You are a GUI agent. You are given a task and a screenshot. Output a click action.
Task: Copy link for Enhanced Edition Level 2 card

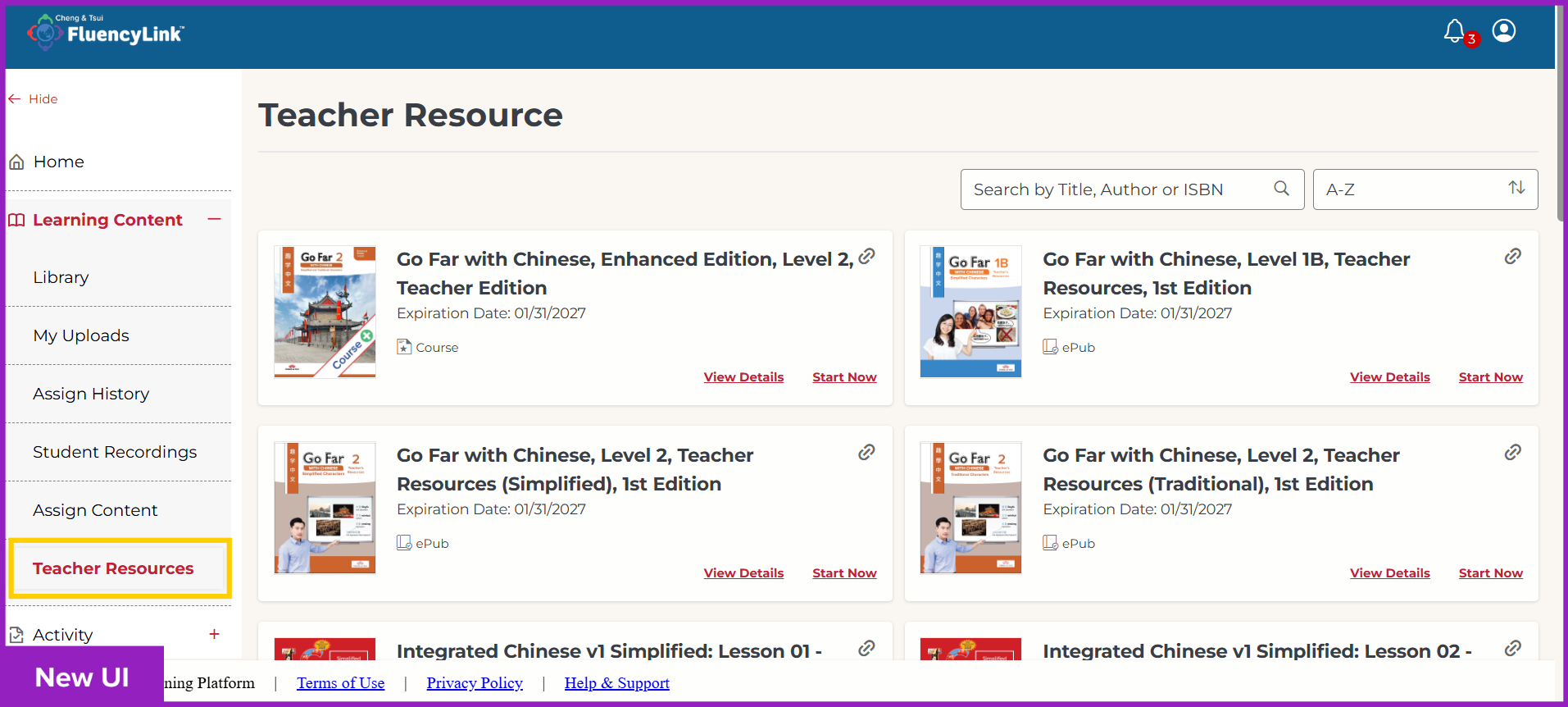tap(866, 257)
